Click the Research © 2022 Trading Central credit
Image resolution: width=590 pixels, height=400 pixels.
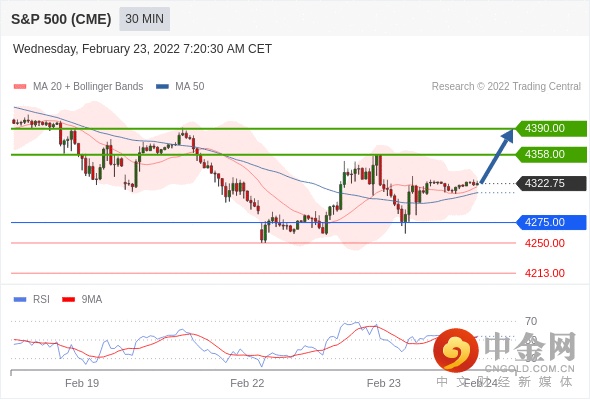click(506, 87)
